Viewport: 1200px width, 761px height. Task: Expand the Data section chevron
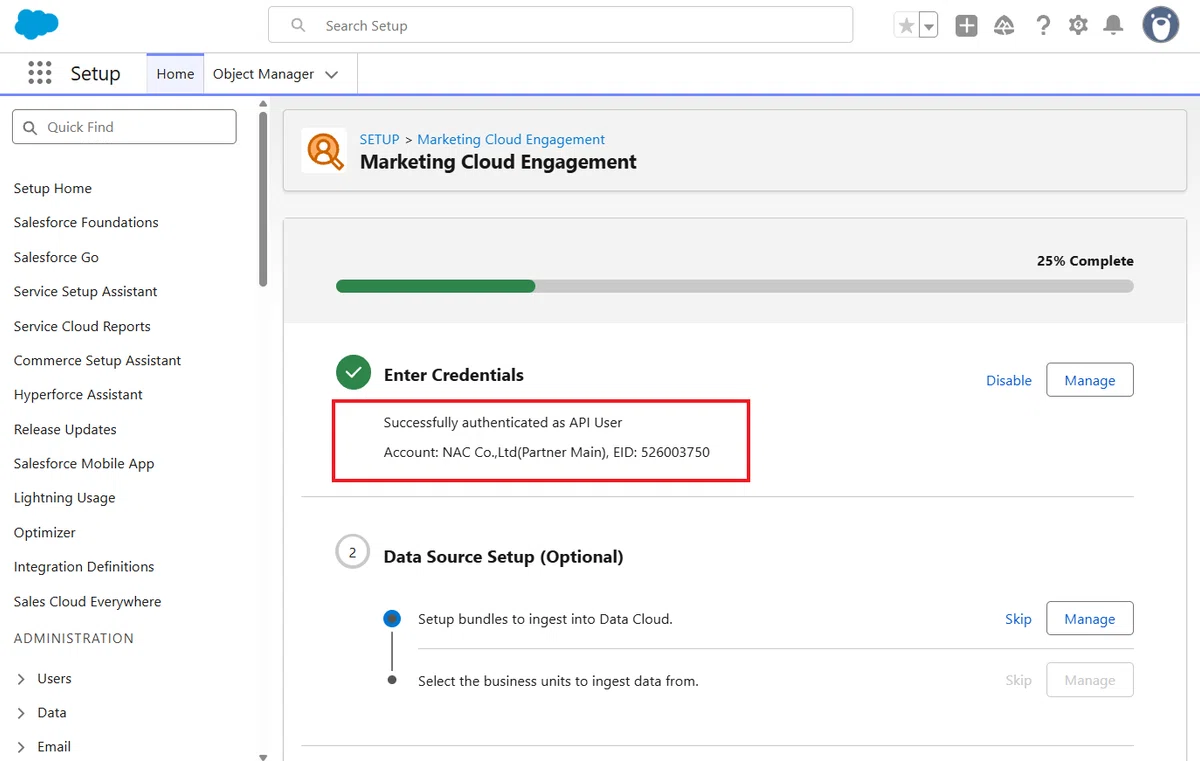point(21,713)
